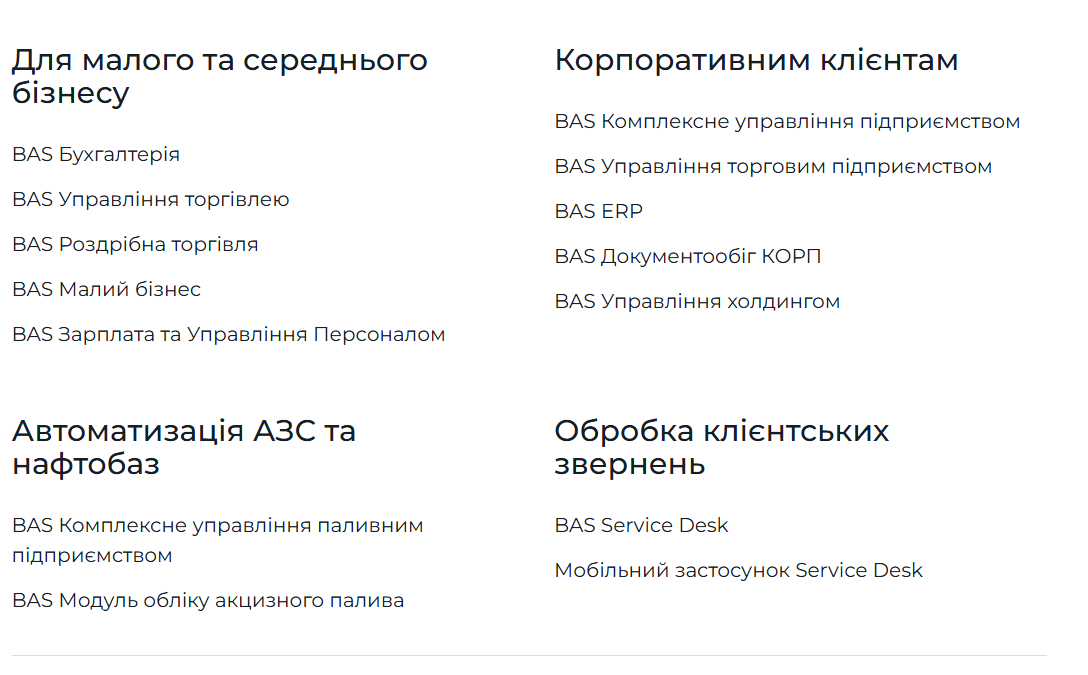The image size is (1088, 675).
Task: Open BAS Документообіг КОРП link
Action: click(688, 256)
